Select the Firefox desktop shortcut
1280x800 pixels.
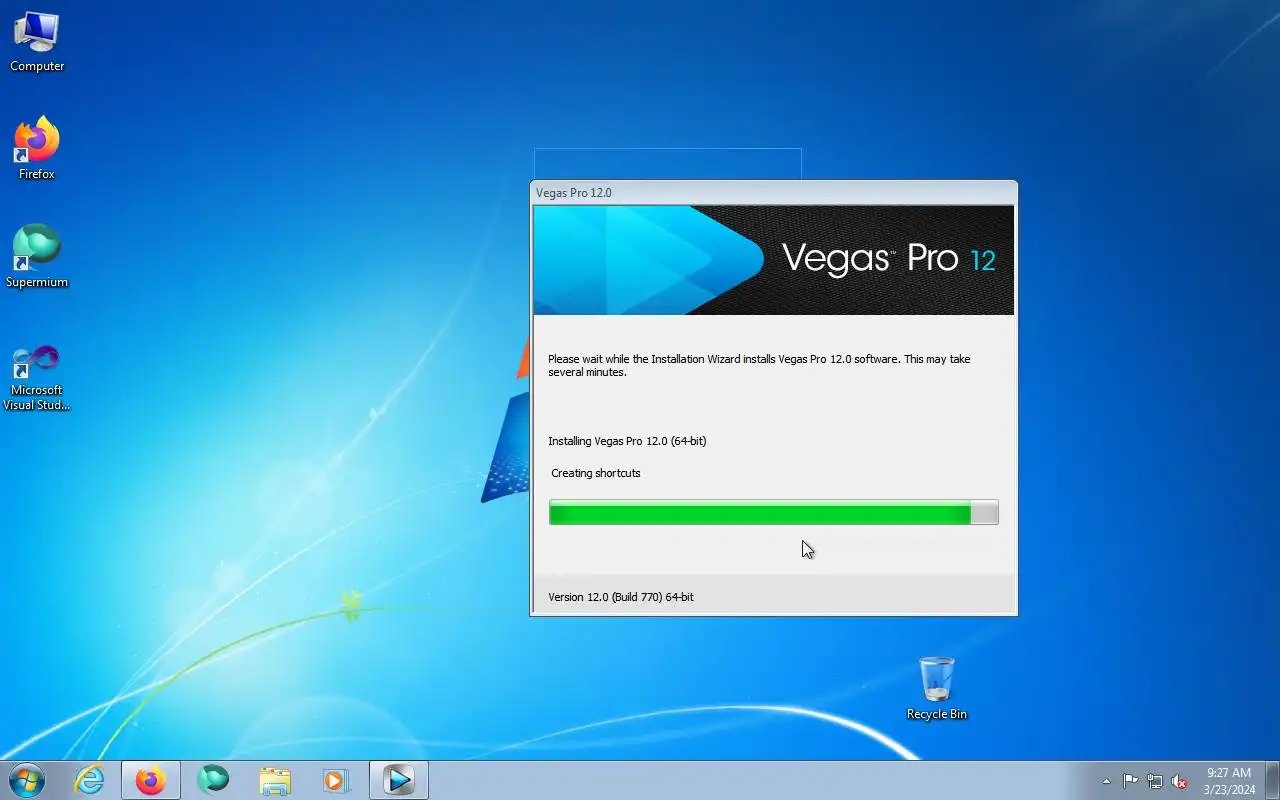pos(37,149)
